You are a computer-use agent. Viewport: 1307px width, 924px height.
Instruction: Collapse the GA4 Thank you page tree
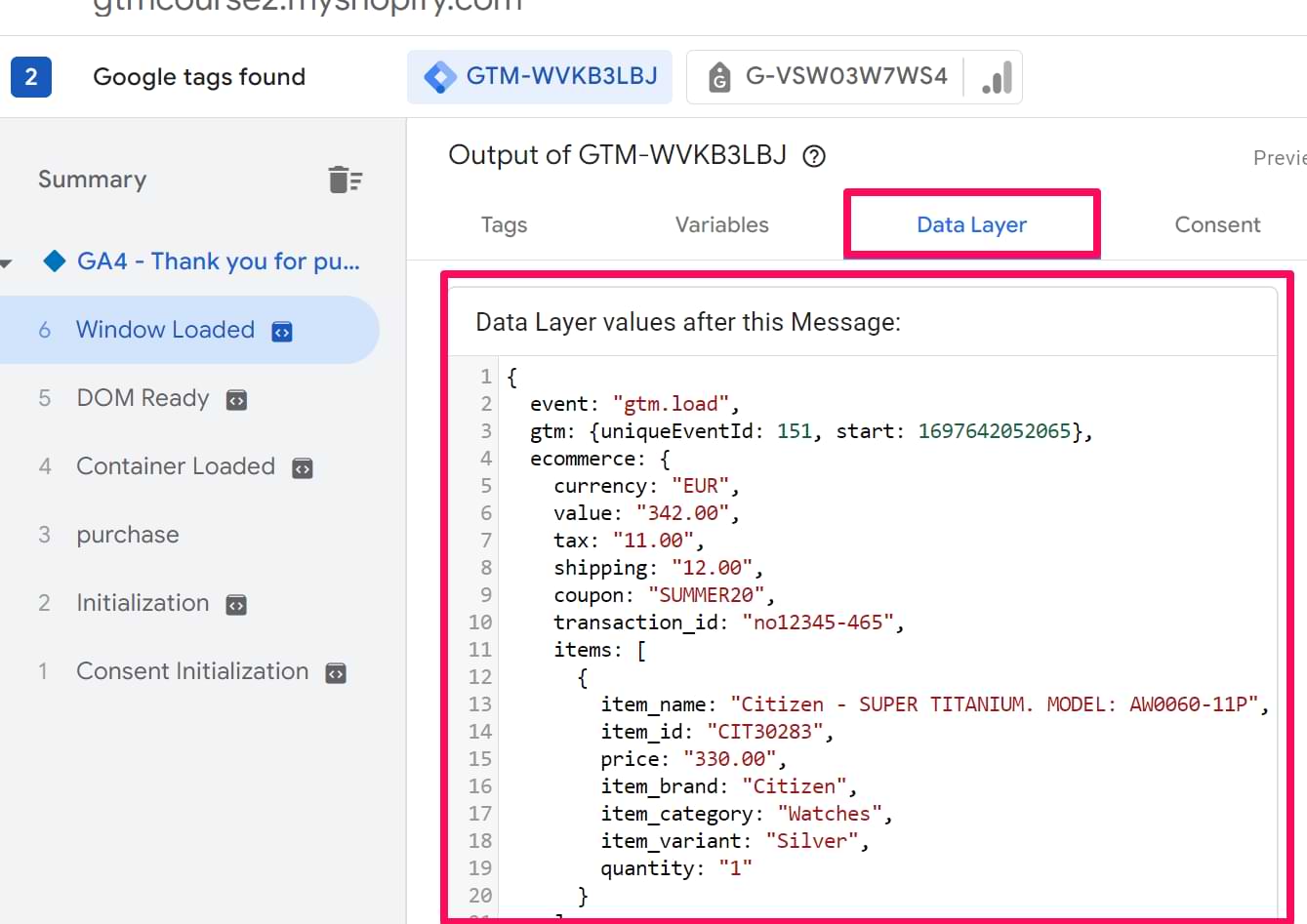[7, 262]
